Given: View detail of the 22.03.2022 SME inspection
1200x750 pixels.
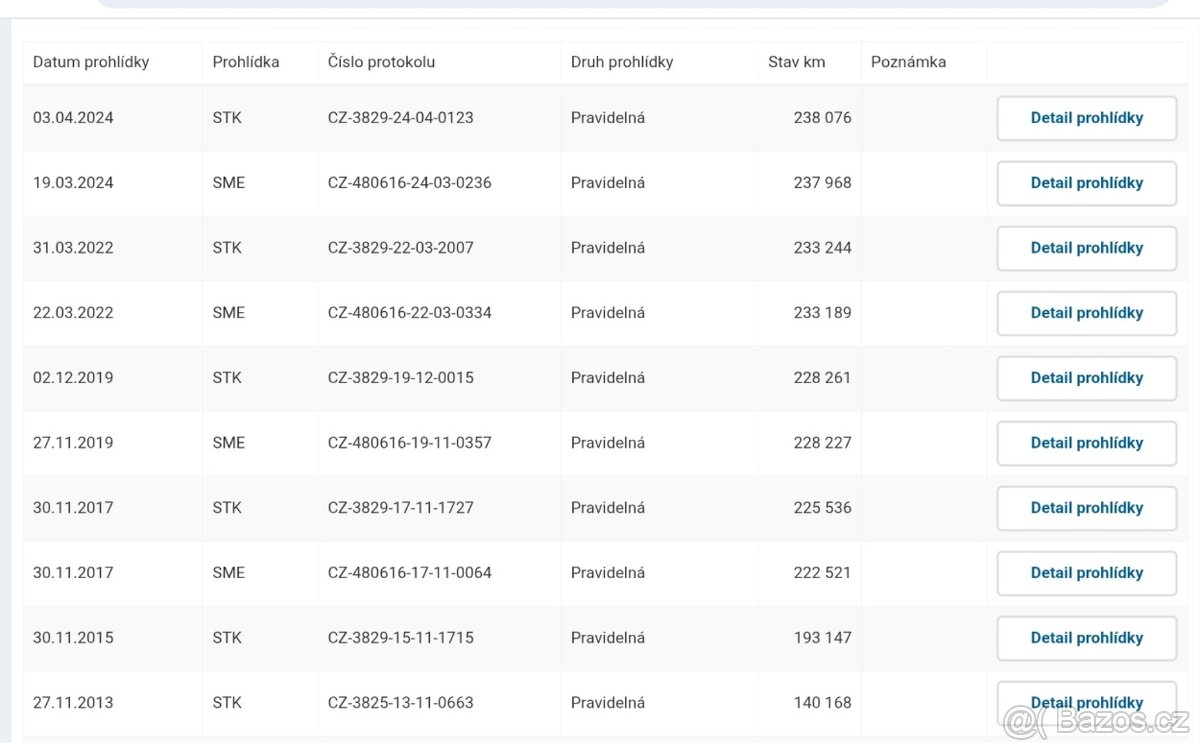Looking at the screenshot, I should (x=1086, y=313).
